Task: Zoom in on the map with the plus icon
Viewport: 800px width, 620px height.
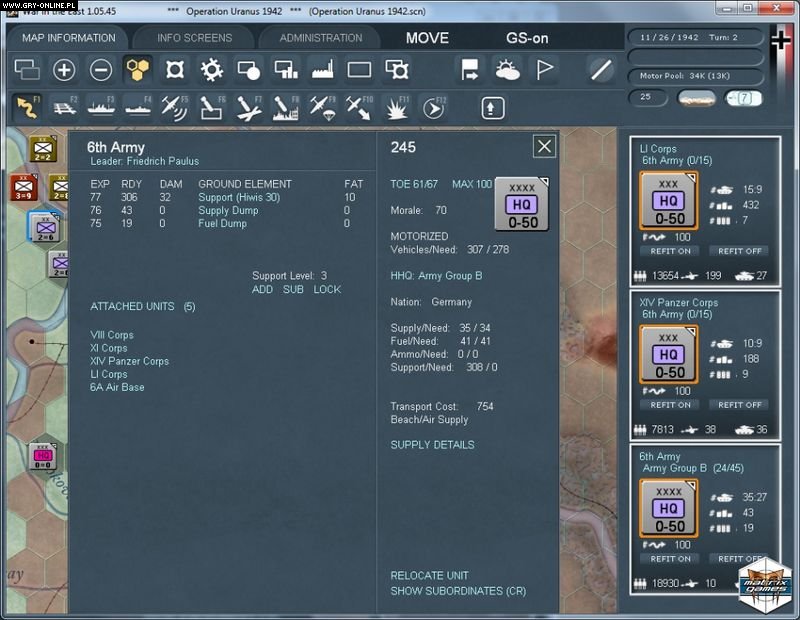Action: tap(64, 70)
